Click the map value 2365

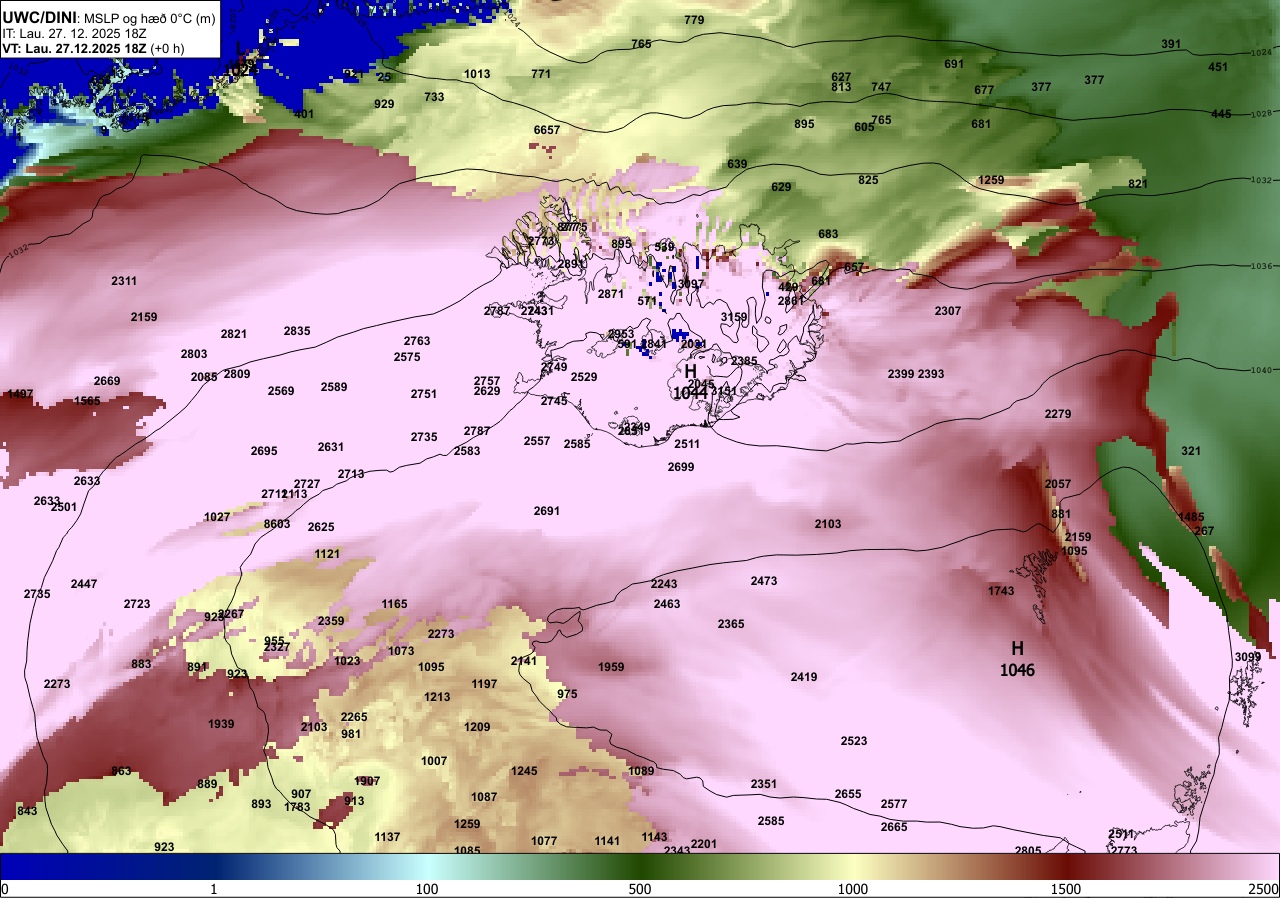[731, 624]
